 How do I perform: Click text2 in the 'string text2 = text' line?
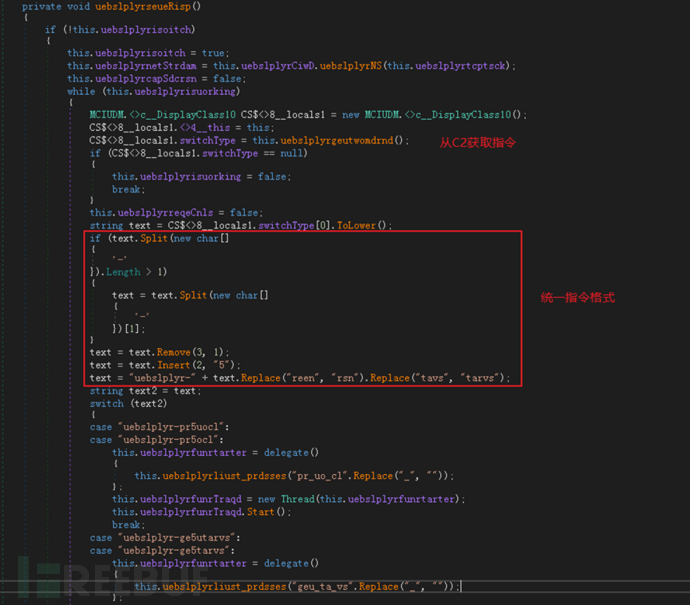pyautogui.click(x=143, y=391)
